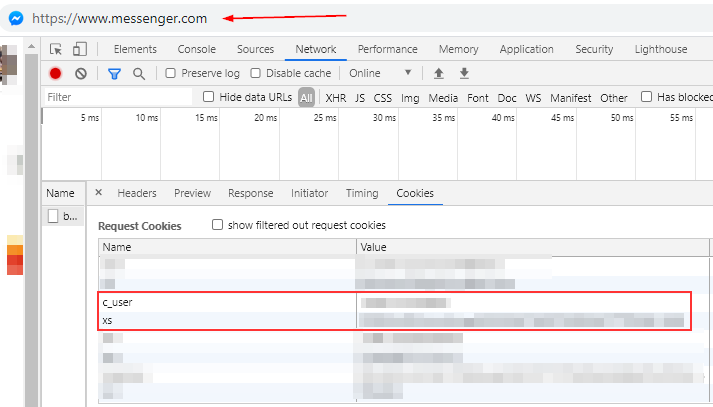Toggle the device toolbar icon

click(80, 49)
